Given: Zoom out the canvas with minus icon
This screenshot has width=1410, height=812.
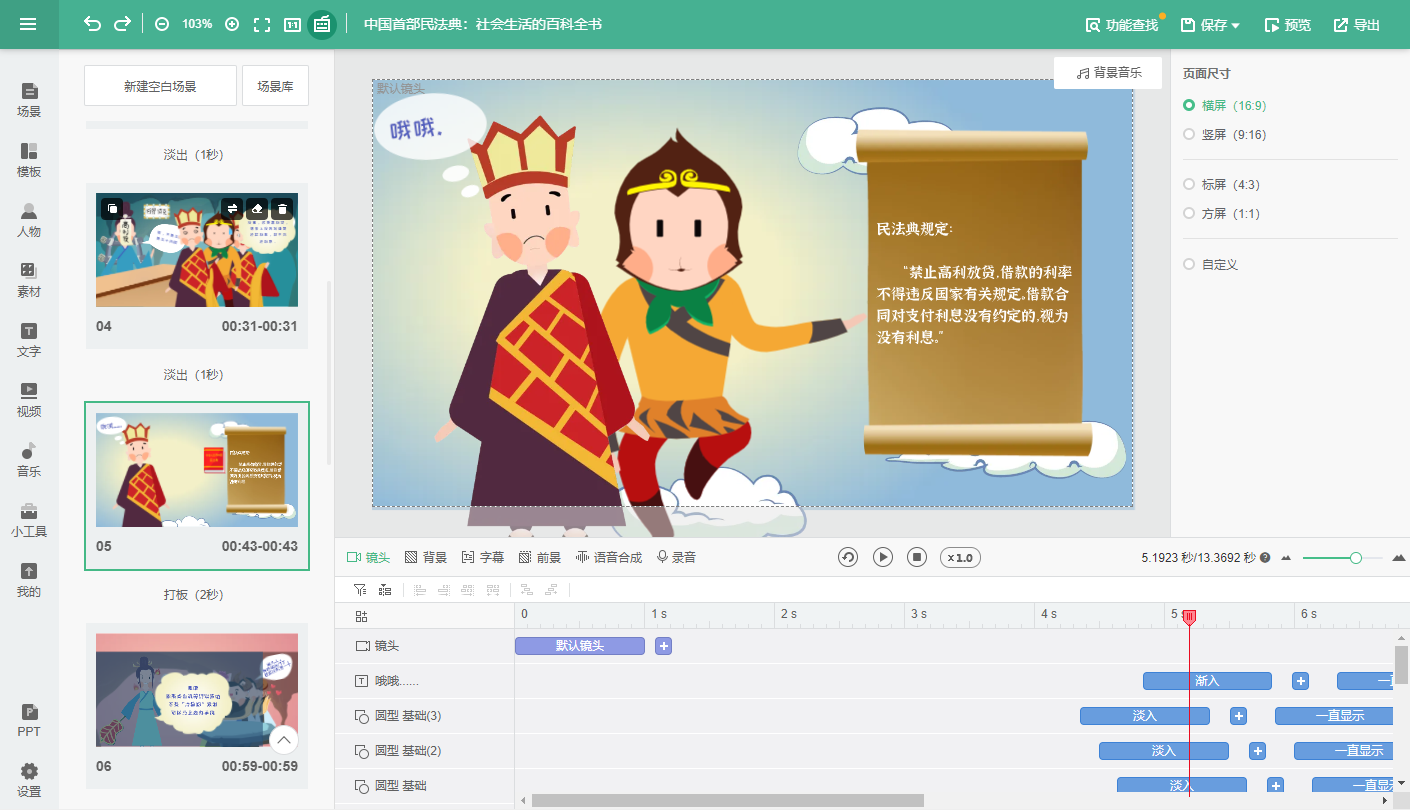Looking at the screenshot, I should click(162, 24).
